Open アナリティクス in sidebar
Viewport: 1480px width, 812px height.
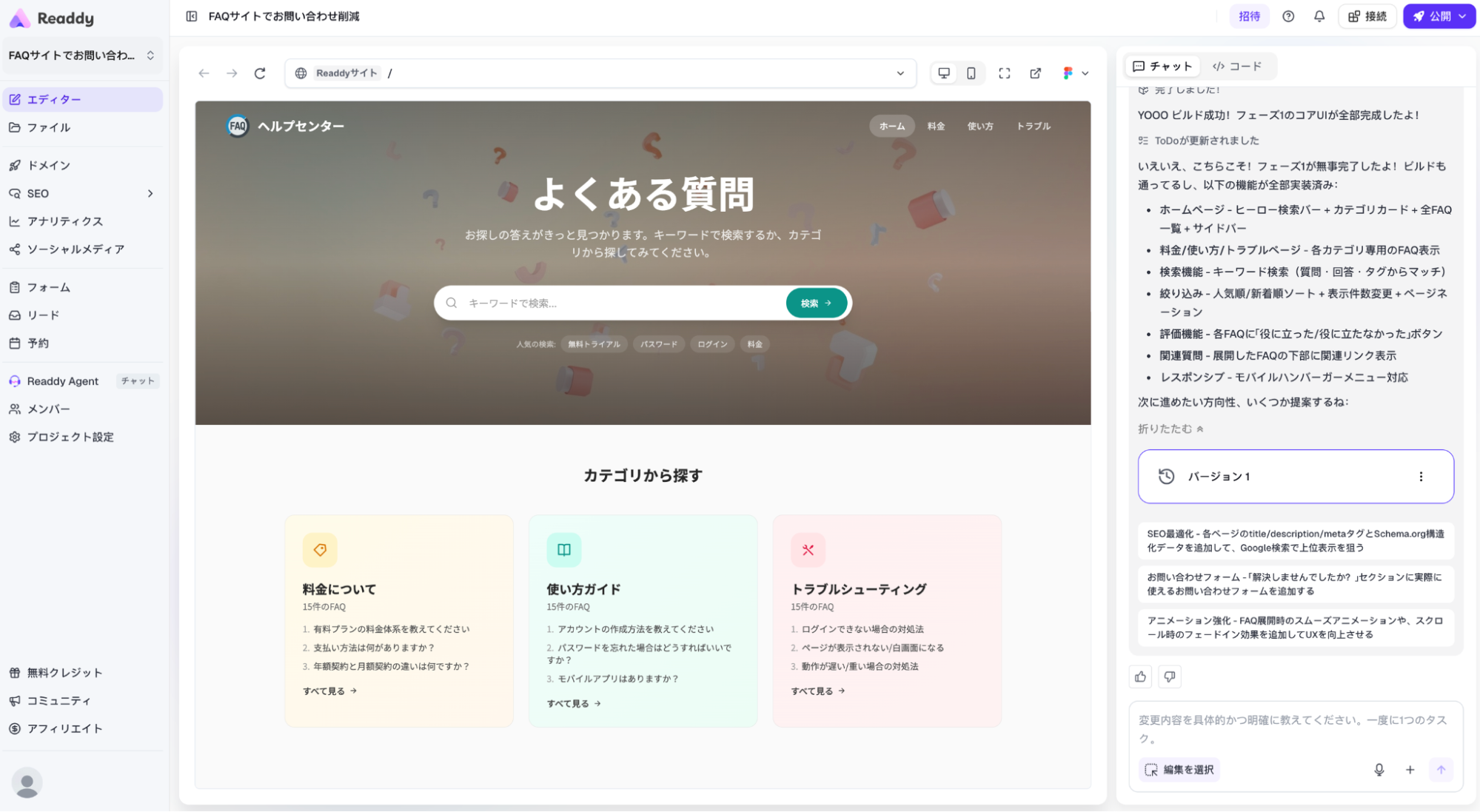click(82, 221)
